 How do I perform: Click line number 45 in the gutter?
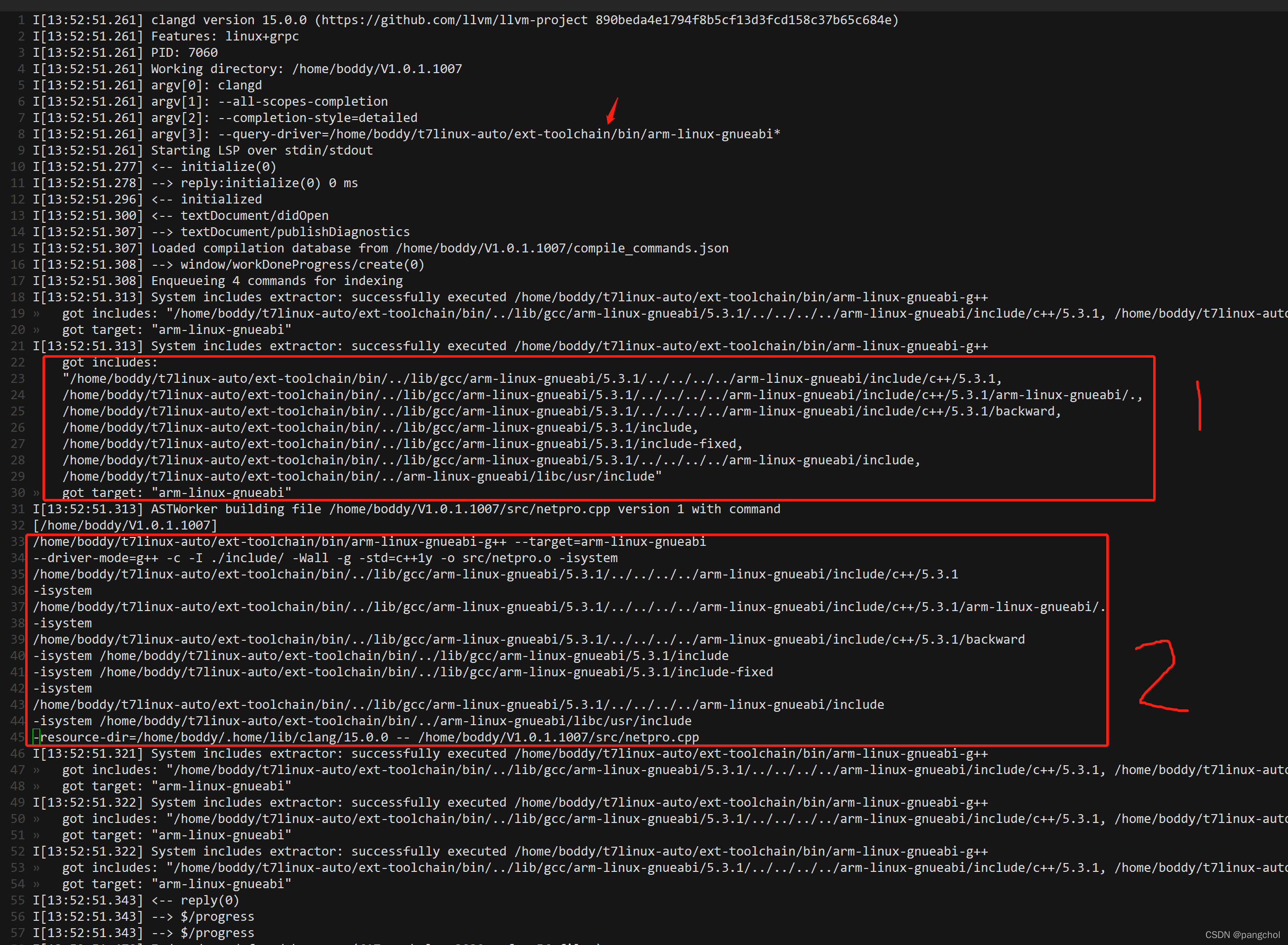click(18, 738)
